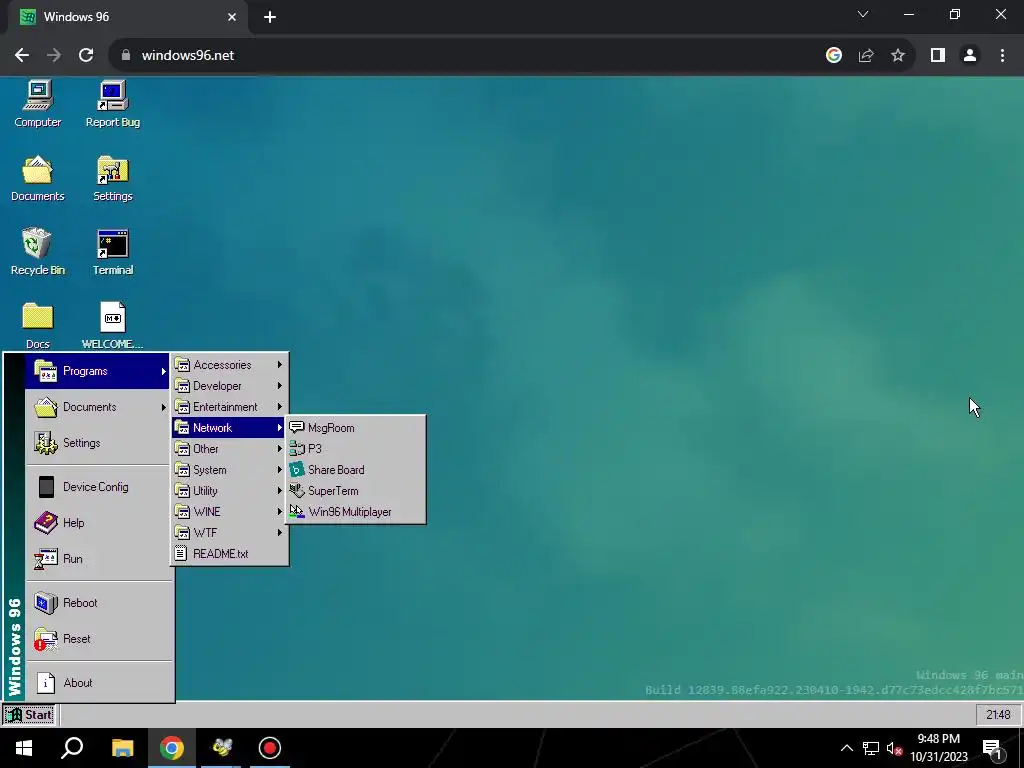Launch MsgRoom from the Network submenu
The height and width of the screenshot is (768, 1024).
click(356, 428)
